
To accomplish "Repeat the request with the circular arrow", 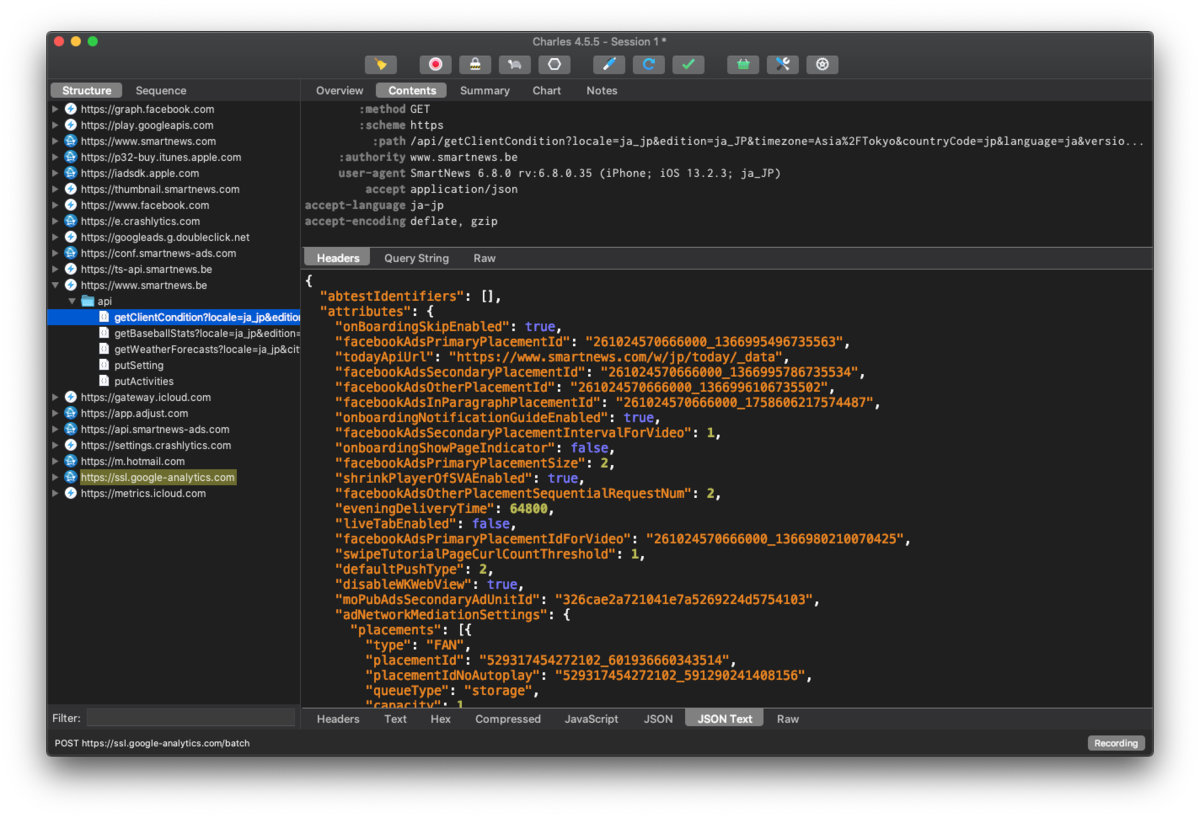I will (x=649, y=64).
